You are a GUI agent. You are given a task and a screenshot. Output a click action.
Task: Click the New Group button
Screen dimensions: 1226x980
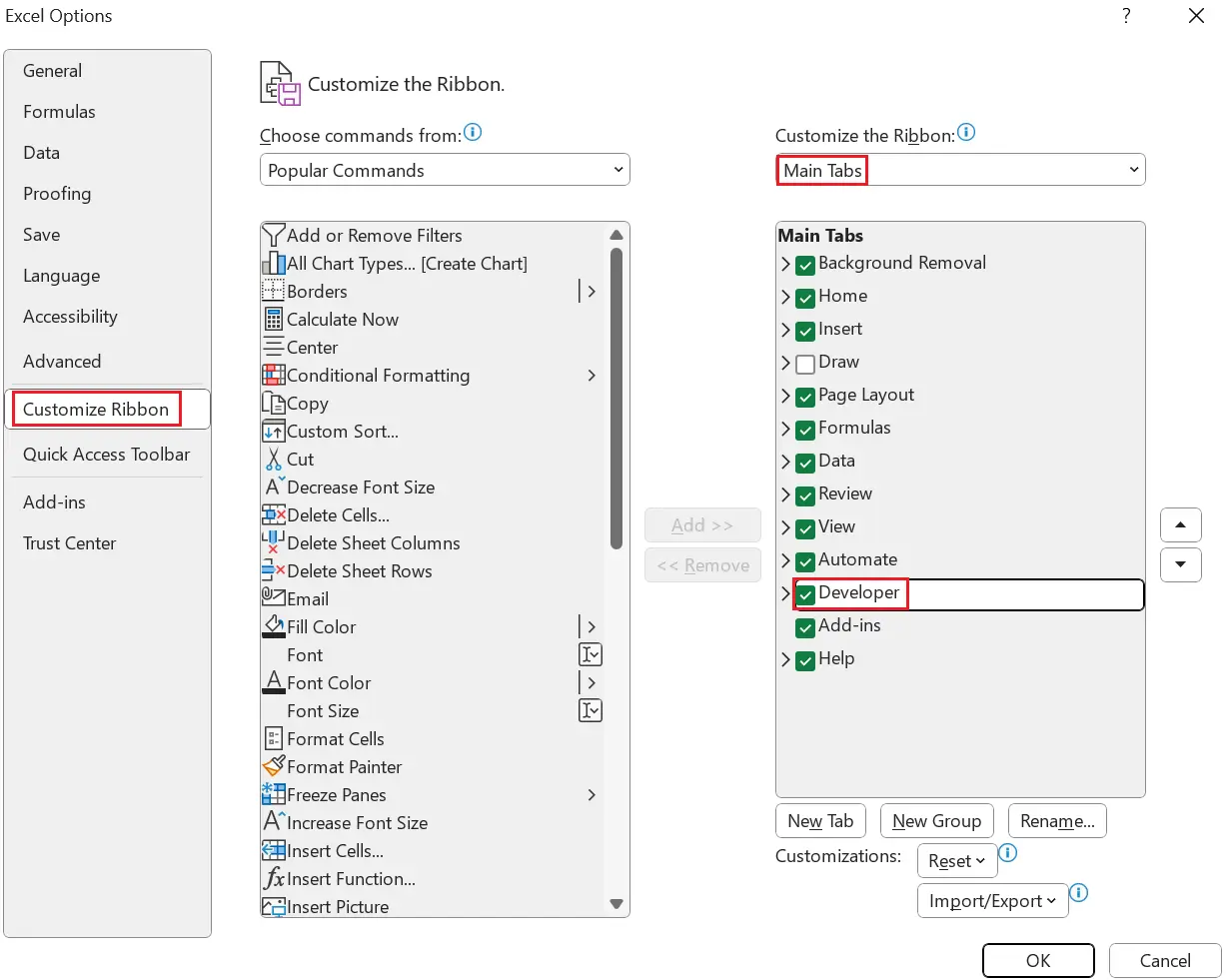coord(936,821)
